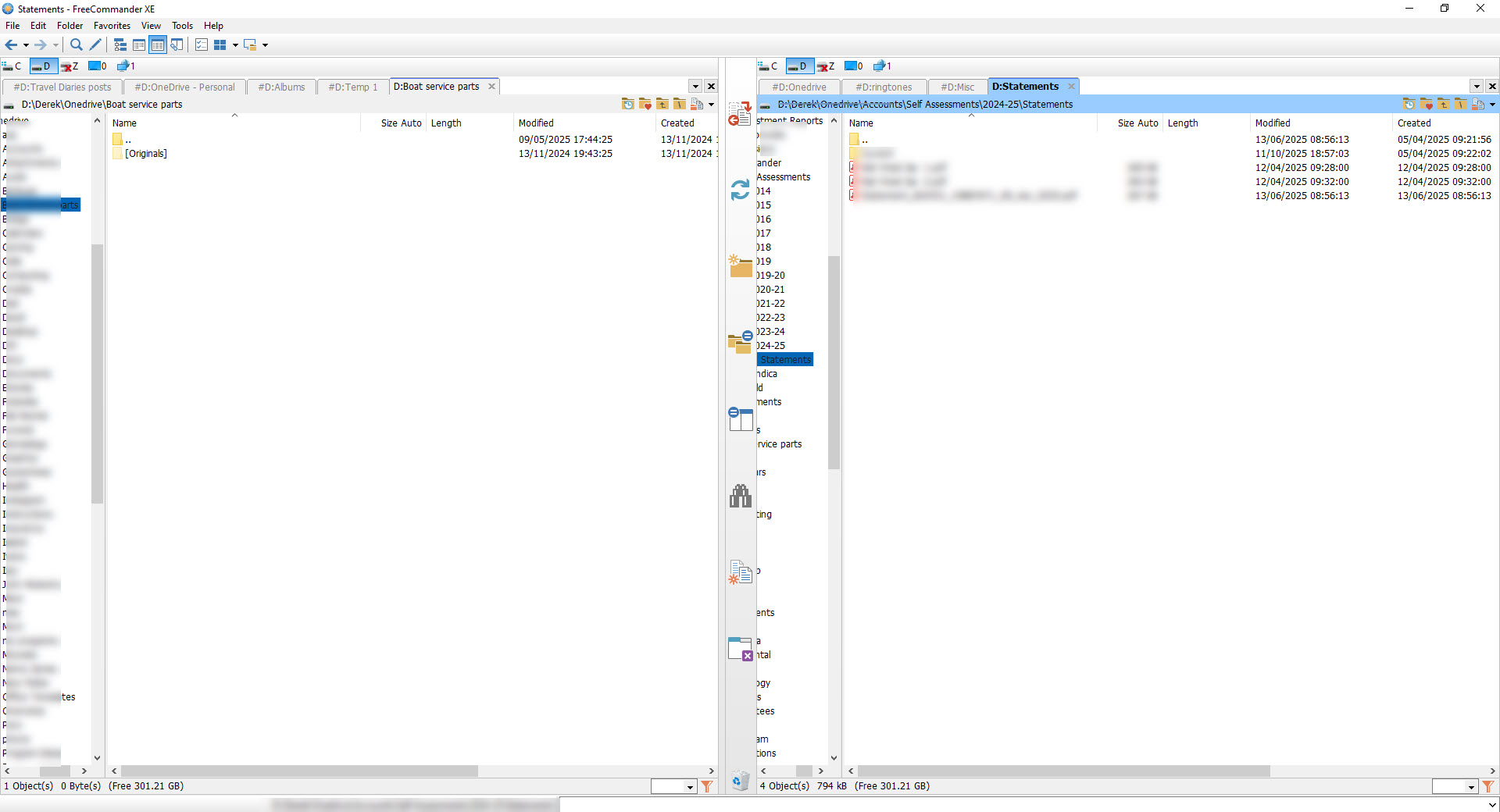Click the binoculars find icon
Image resolution: width=1500 pixels, height=812 pixels.
click(740, 496)
